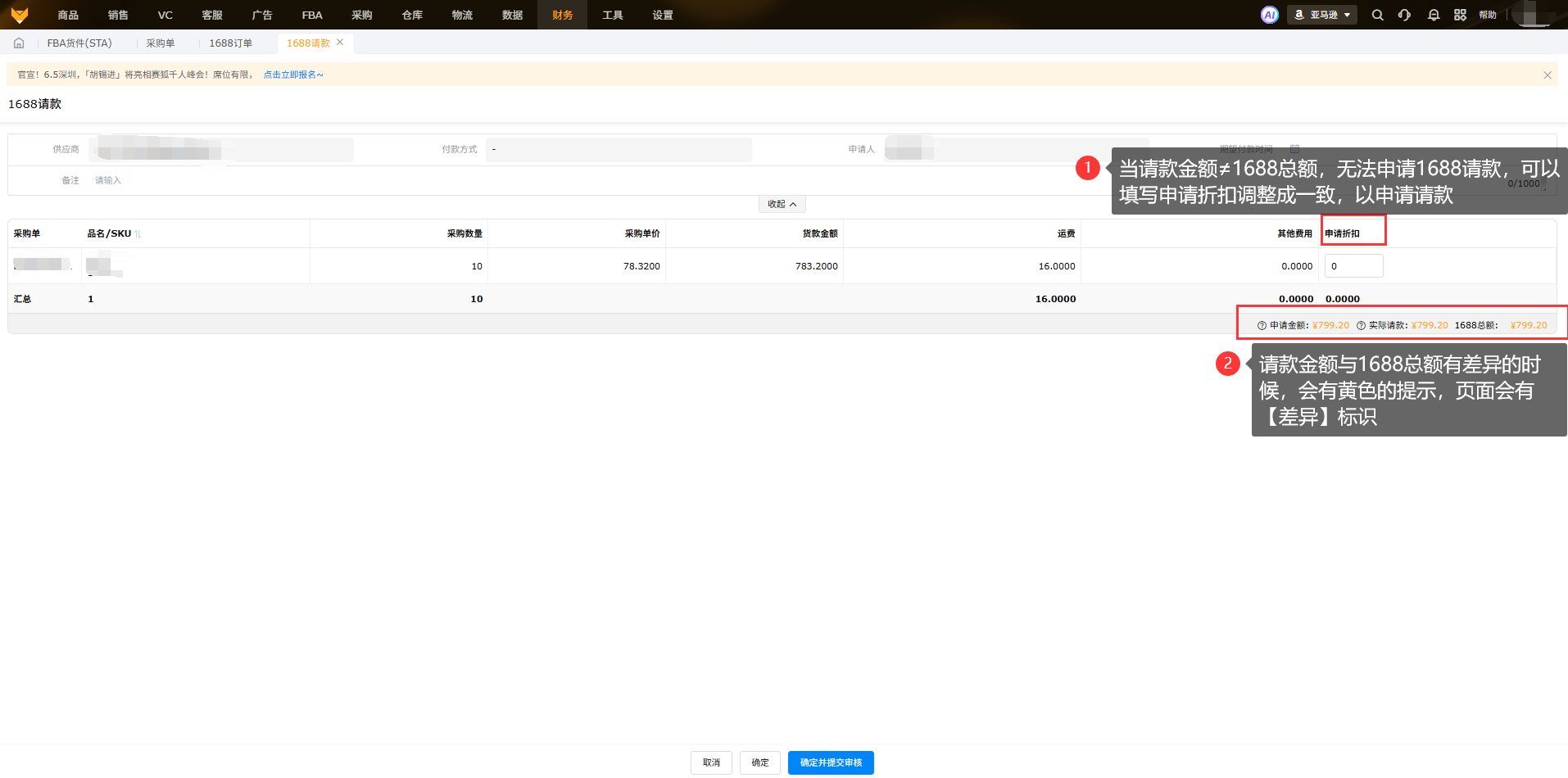Viewport: 1568px width, 778px height.
Task: Click the help icon beside 申请金额
Action: pyautogui.click(x=1262, y=325)
